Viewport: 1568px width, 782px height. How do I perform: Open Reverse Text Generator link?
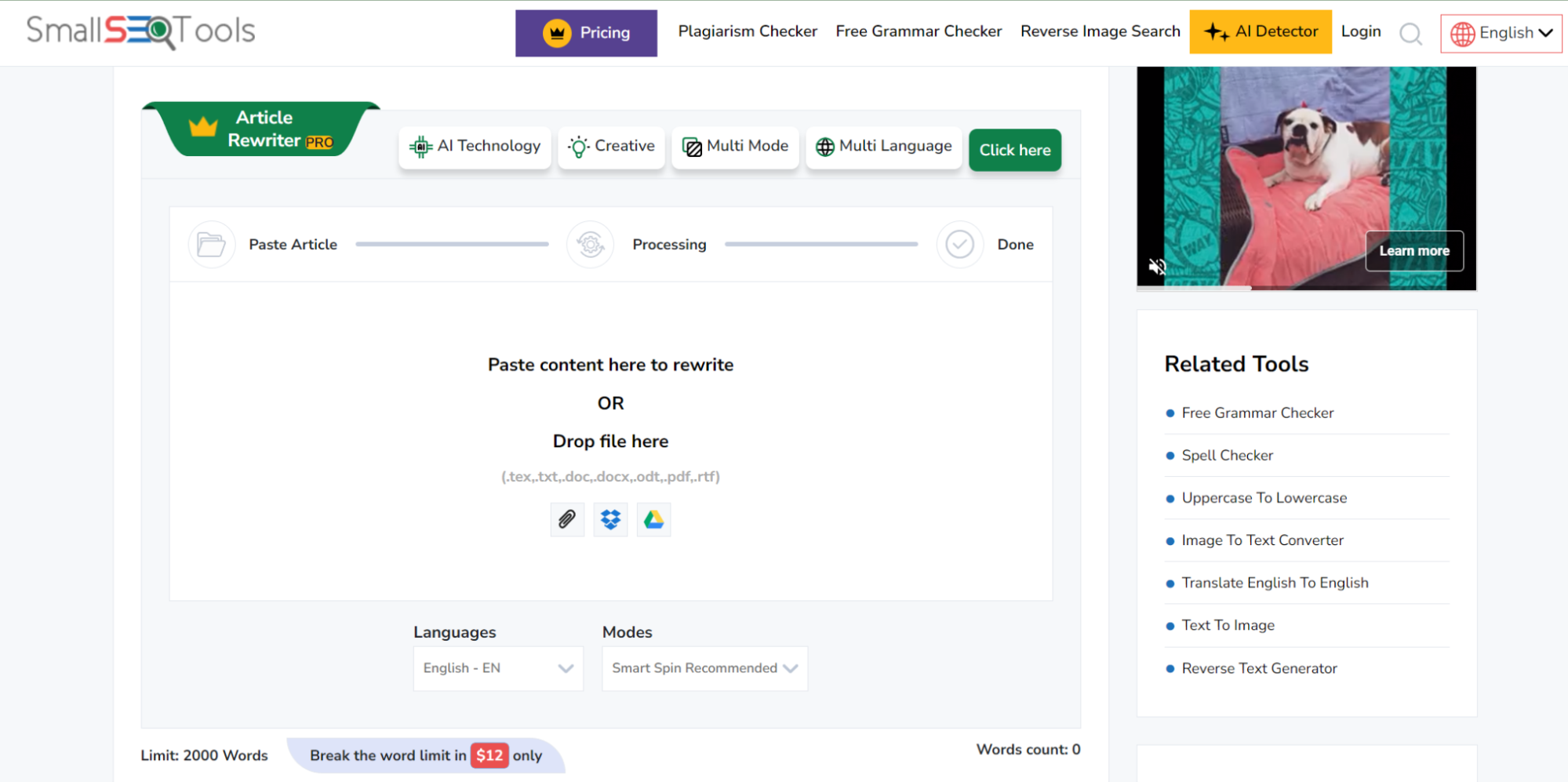(1259, 668)
